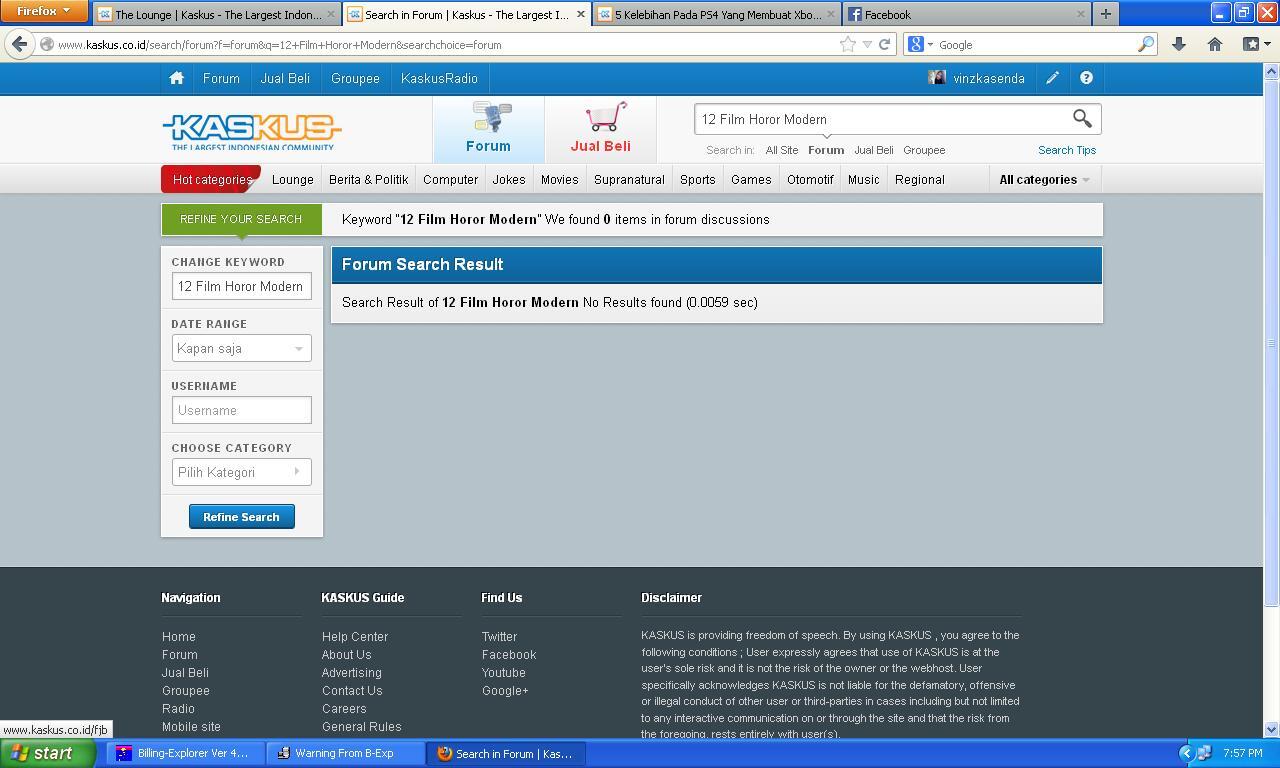Click the browser home icon

pos(1215,44)
